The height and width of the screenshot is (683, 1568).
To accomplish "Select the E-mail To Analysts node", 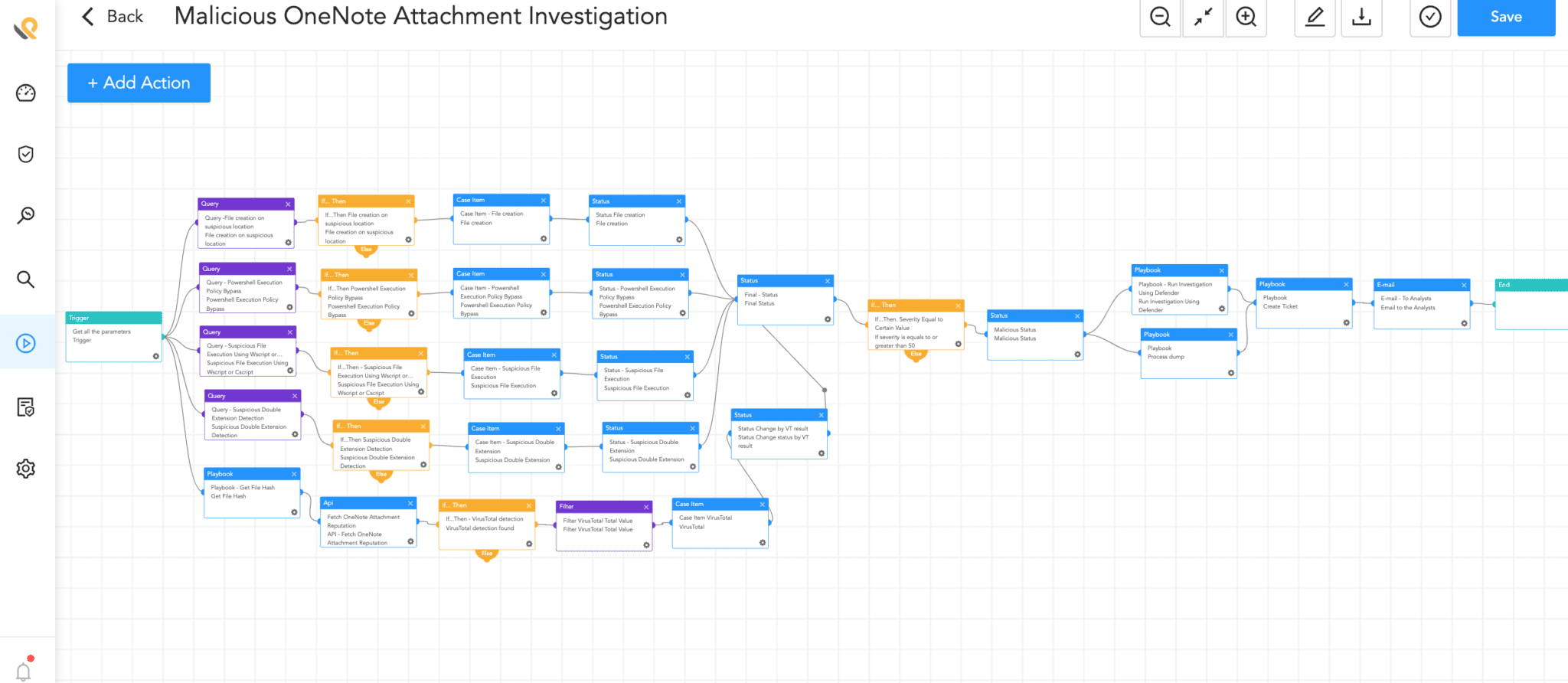I will (x=1421, y=304).
